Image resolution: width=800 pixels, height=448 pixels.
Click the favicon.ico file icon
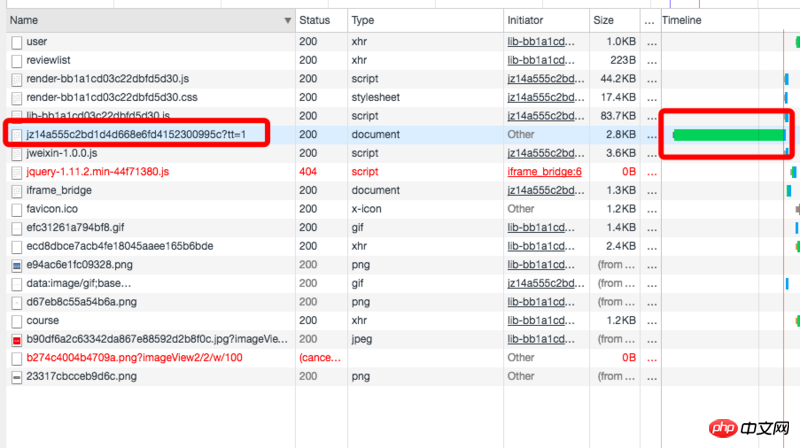tap(16, 209)
